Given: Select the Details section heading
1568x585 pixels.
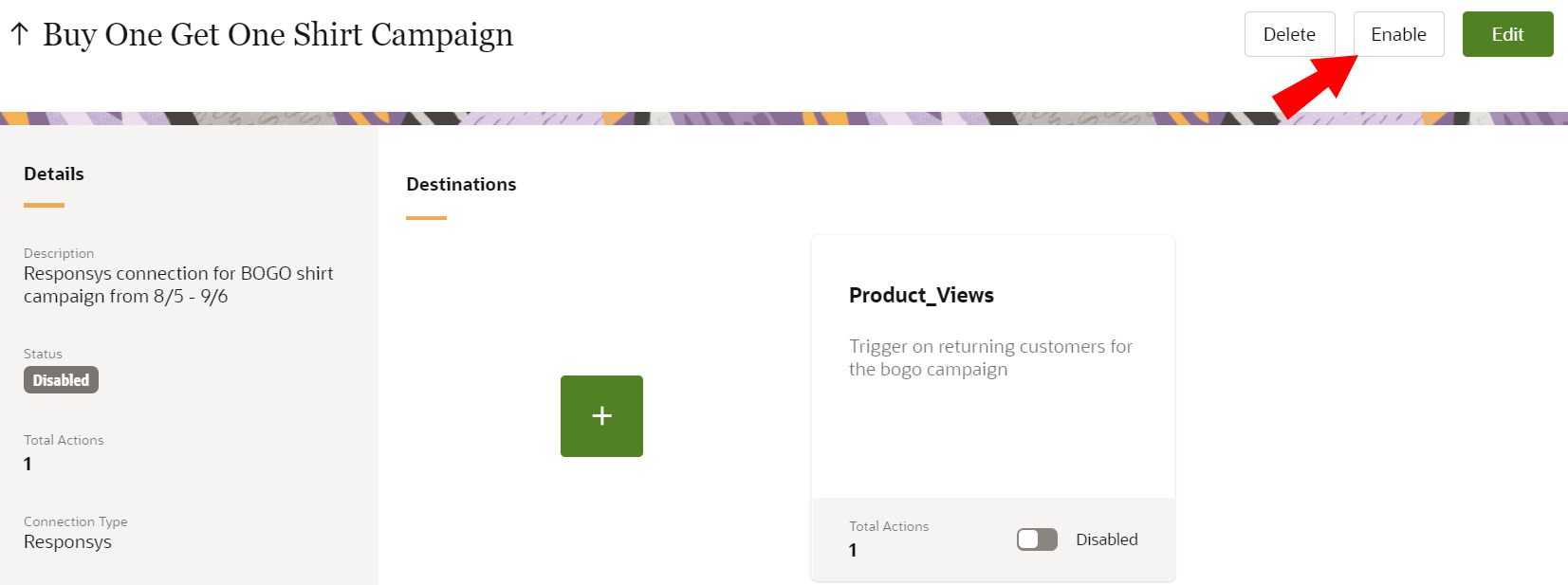Looking at the screenshot, I should (x=54, y=174).
